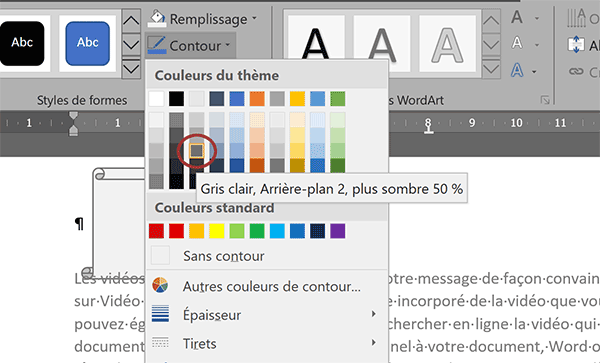The width and height of the screenshot is (600, 363).
Task: Pick the dark navy standard color swatch
Action: coord(318,231)
